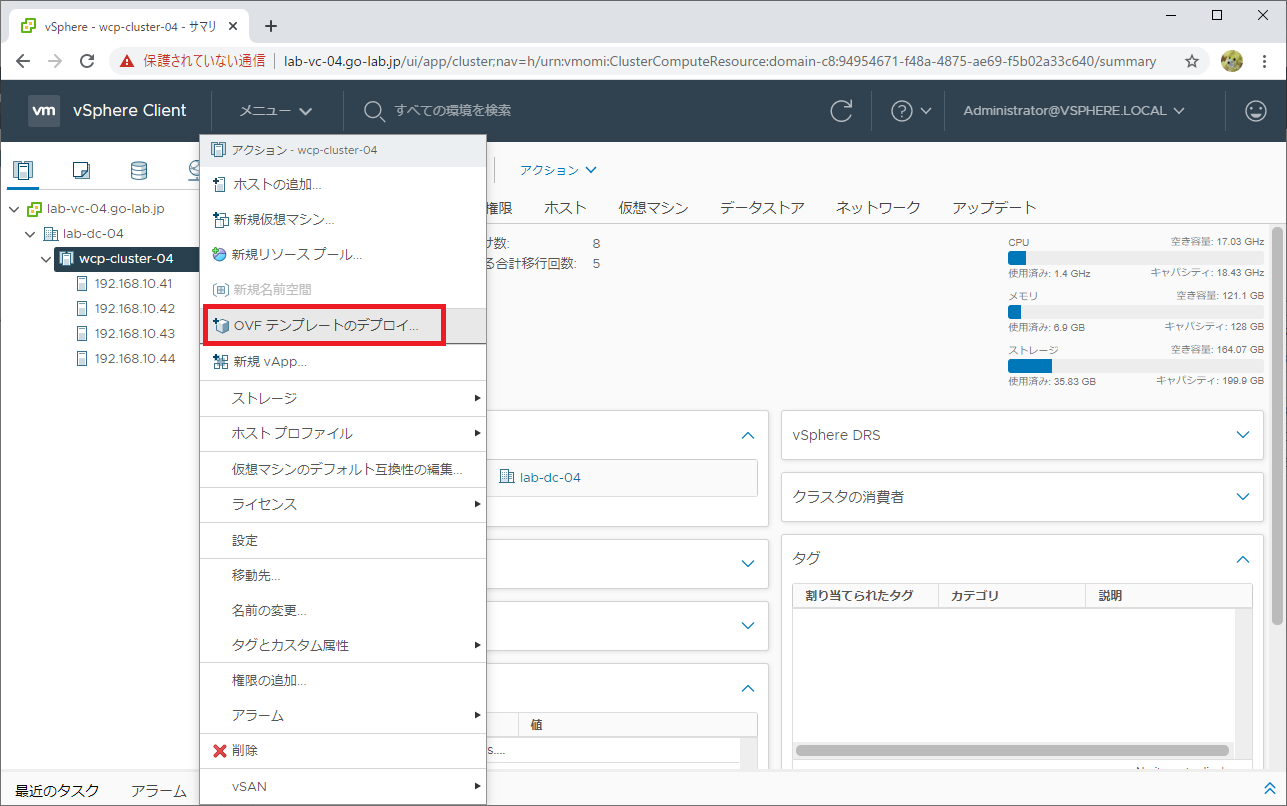Open the アラーム tab in the bottom panel
Image resolution: width=1287 pixels, height=806 pixels.
[x=158, y=790]
